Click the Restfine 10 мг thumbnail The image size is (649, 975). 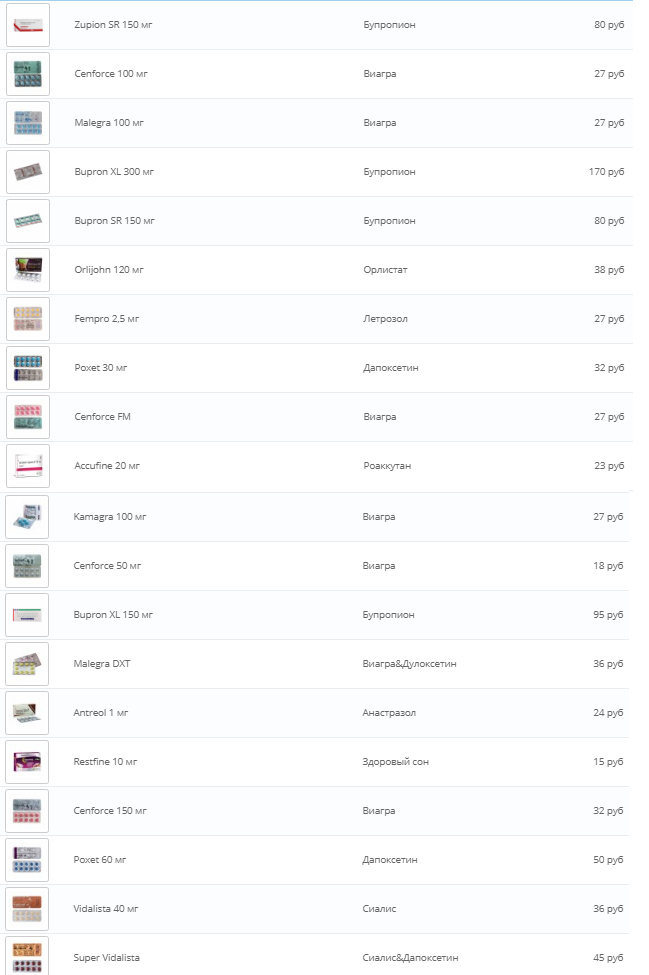pos(27,762)
